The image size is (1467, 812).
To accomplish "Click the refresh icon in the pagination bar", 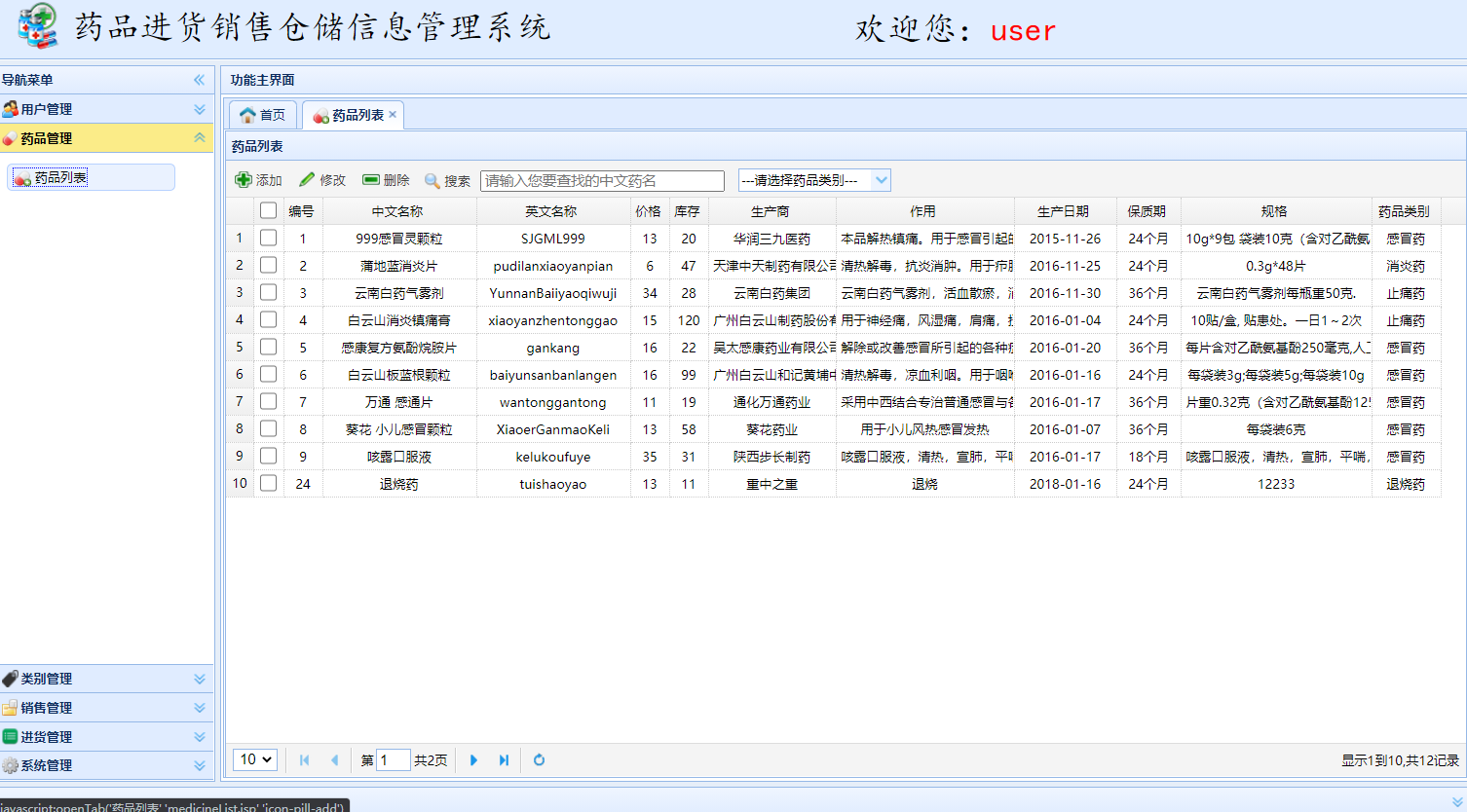I will (x=539, y=759).
